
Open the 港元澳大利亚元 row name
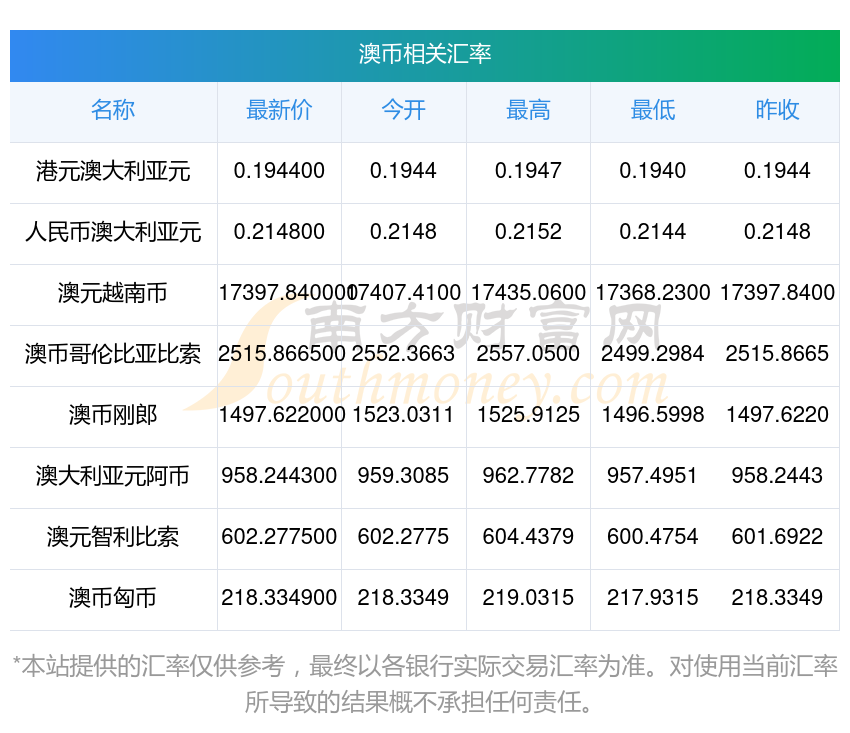coord(113,172)
